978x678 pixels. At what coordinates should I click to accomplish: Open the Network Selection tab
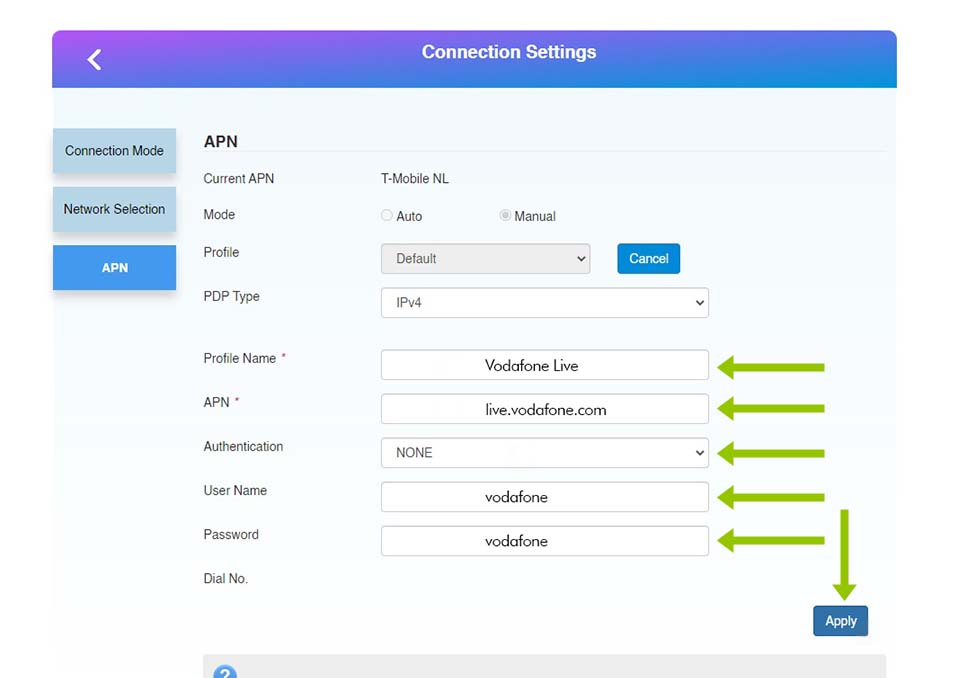[114, 209]
